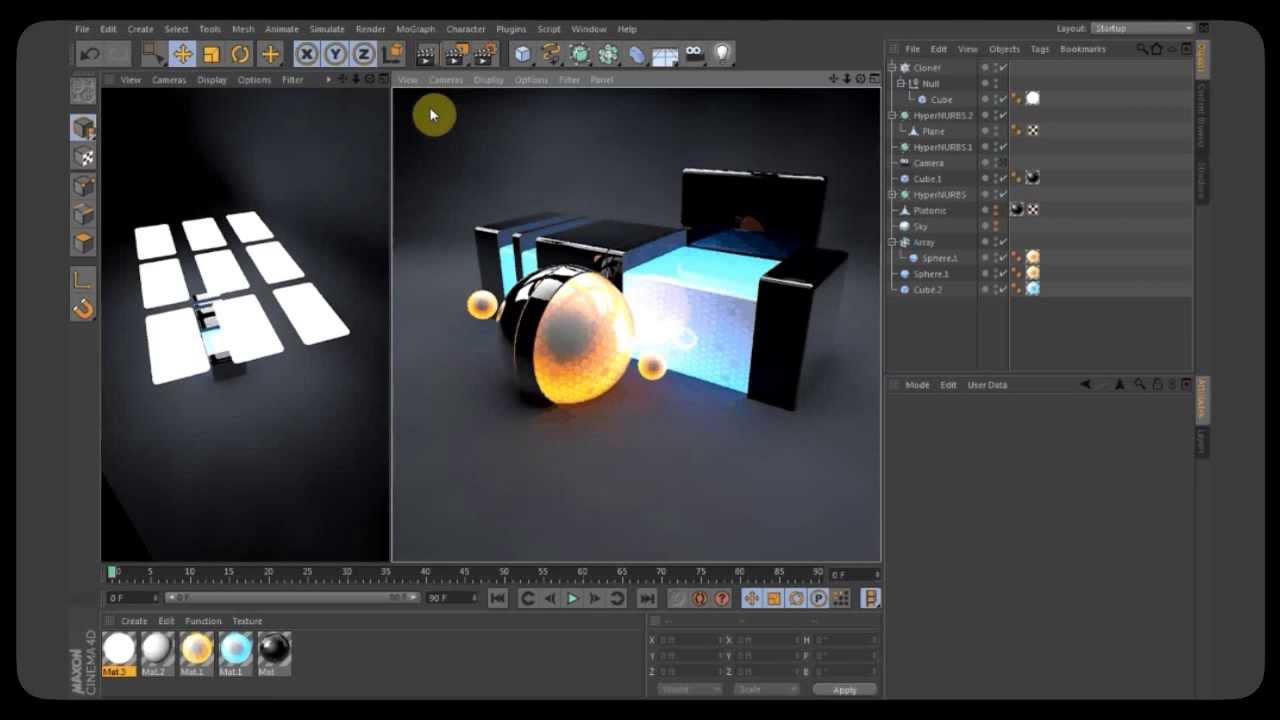This screenshot has width=1280, height=720.
Task: Open the Texture menu in material manager
Action: (x=247, y=621)
